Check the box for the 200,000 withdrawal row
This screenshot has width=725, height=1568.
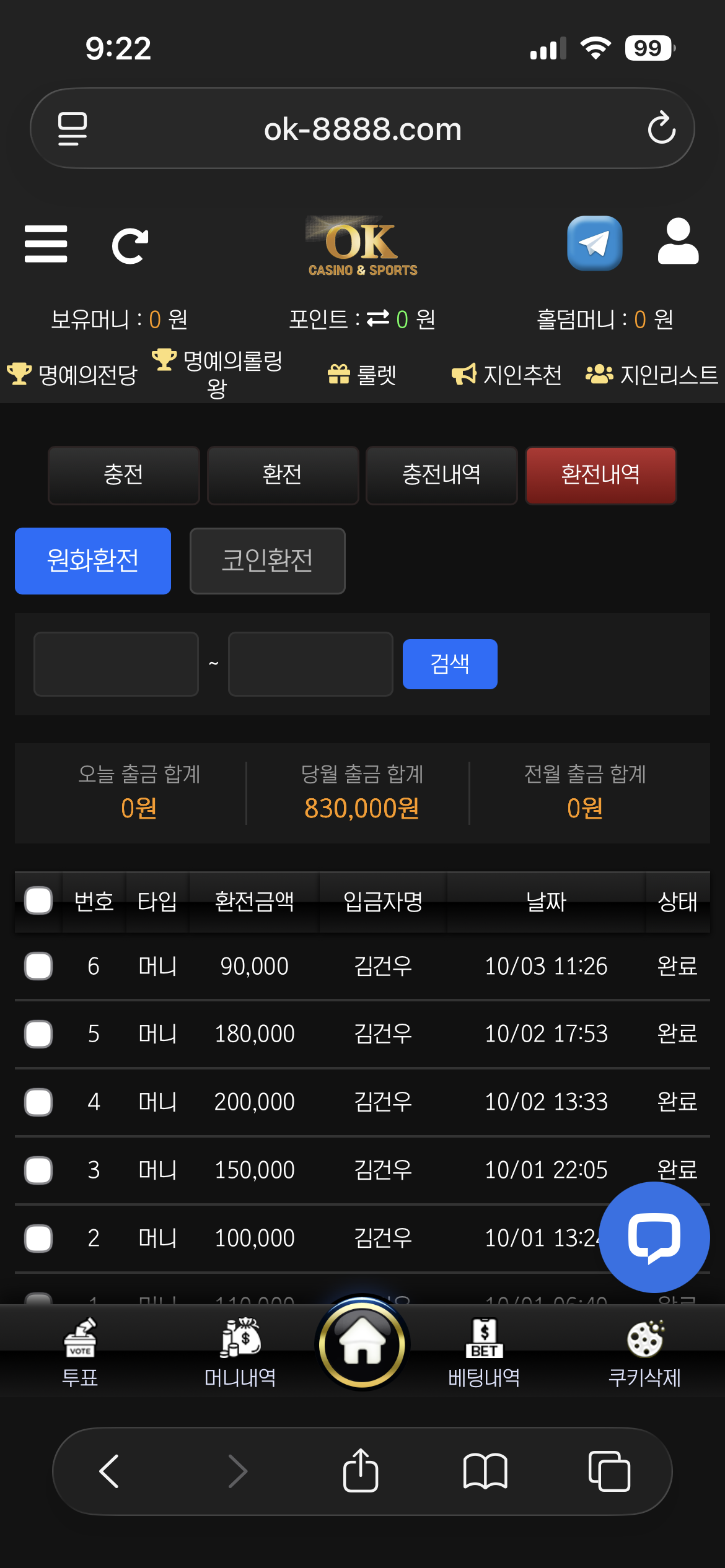38,1102
